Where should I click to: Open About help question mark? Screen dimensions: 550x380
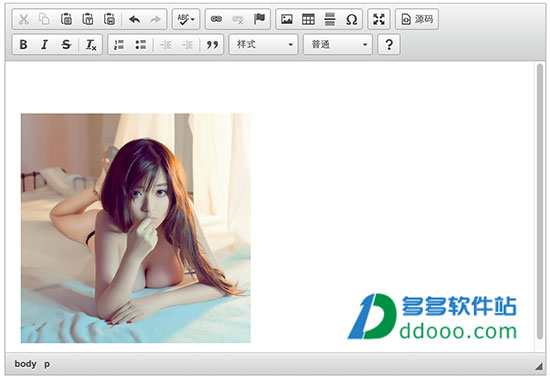point(389,44)
